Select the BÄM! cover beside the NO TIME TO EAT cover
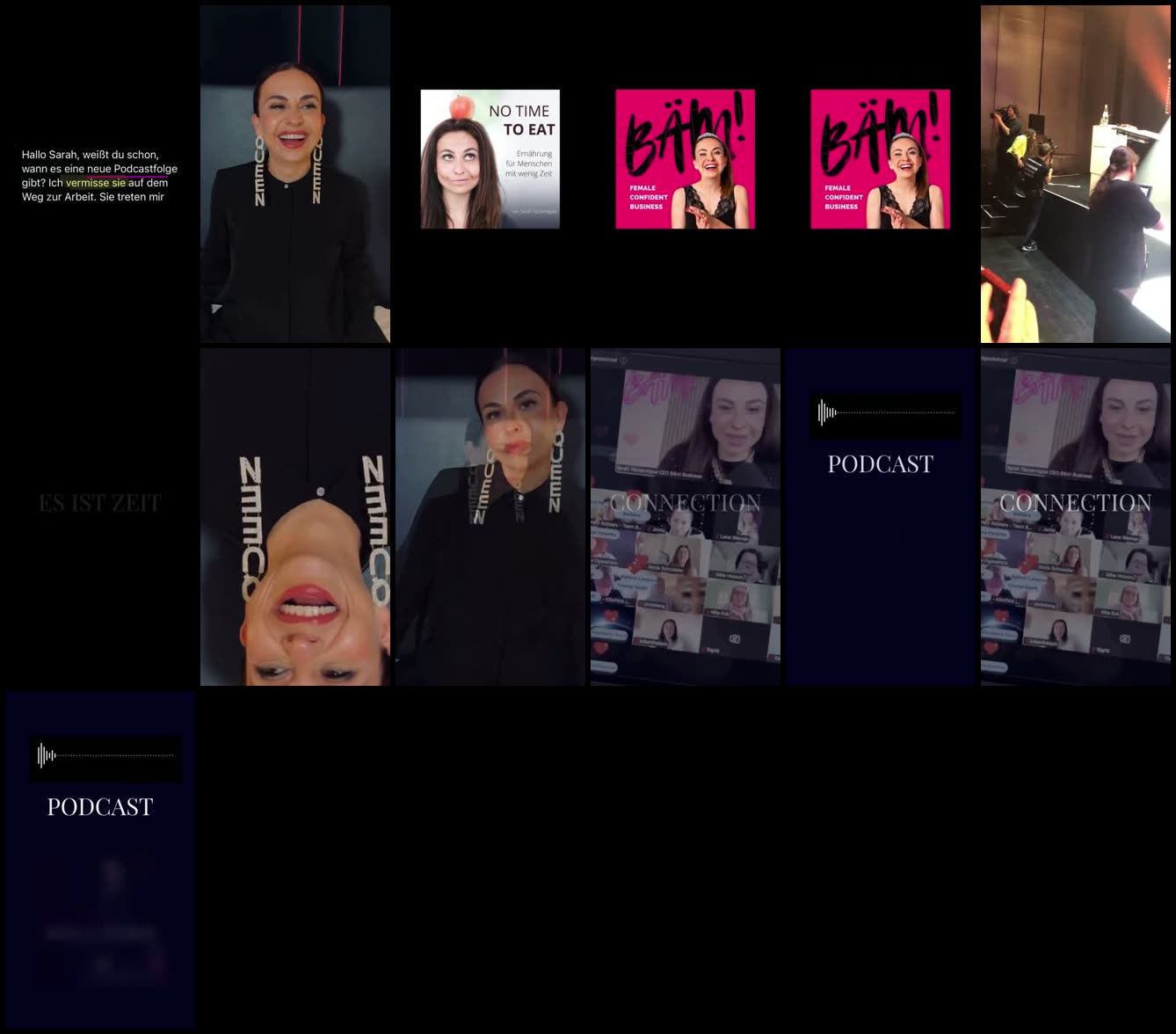 coord(686,159)
